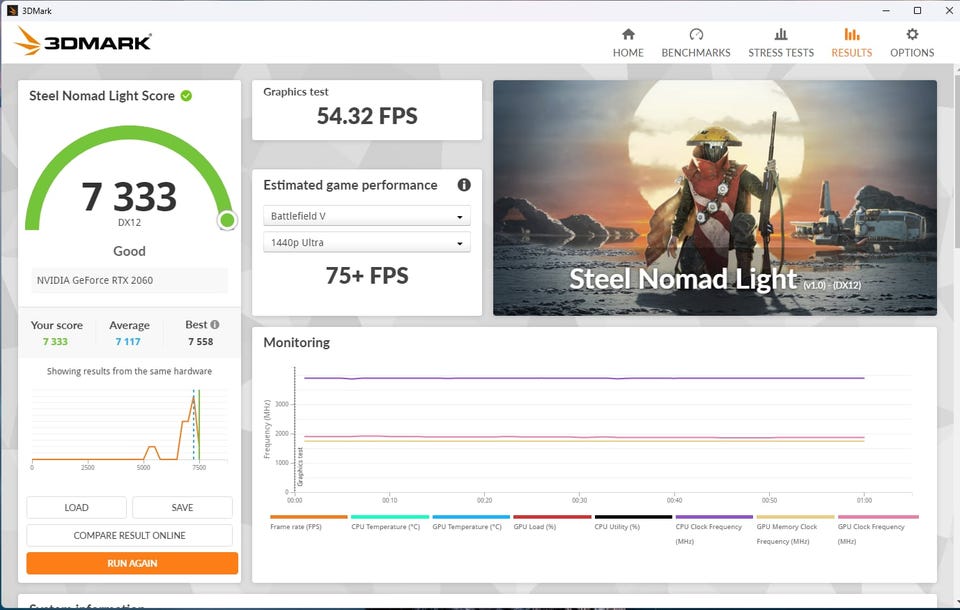Open info icon for Estimated game performance
Viewport: 960px width, 610px height.
(464, 184)
